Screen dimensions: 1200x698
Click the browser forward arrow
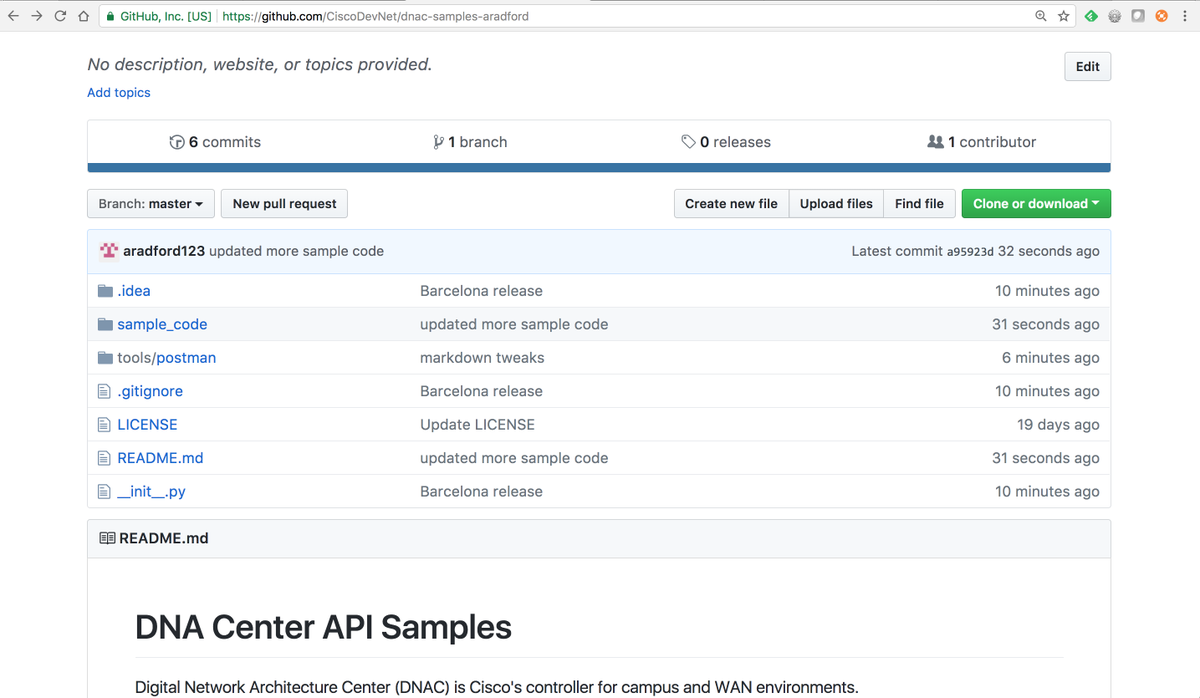(37, 16)
